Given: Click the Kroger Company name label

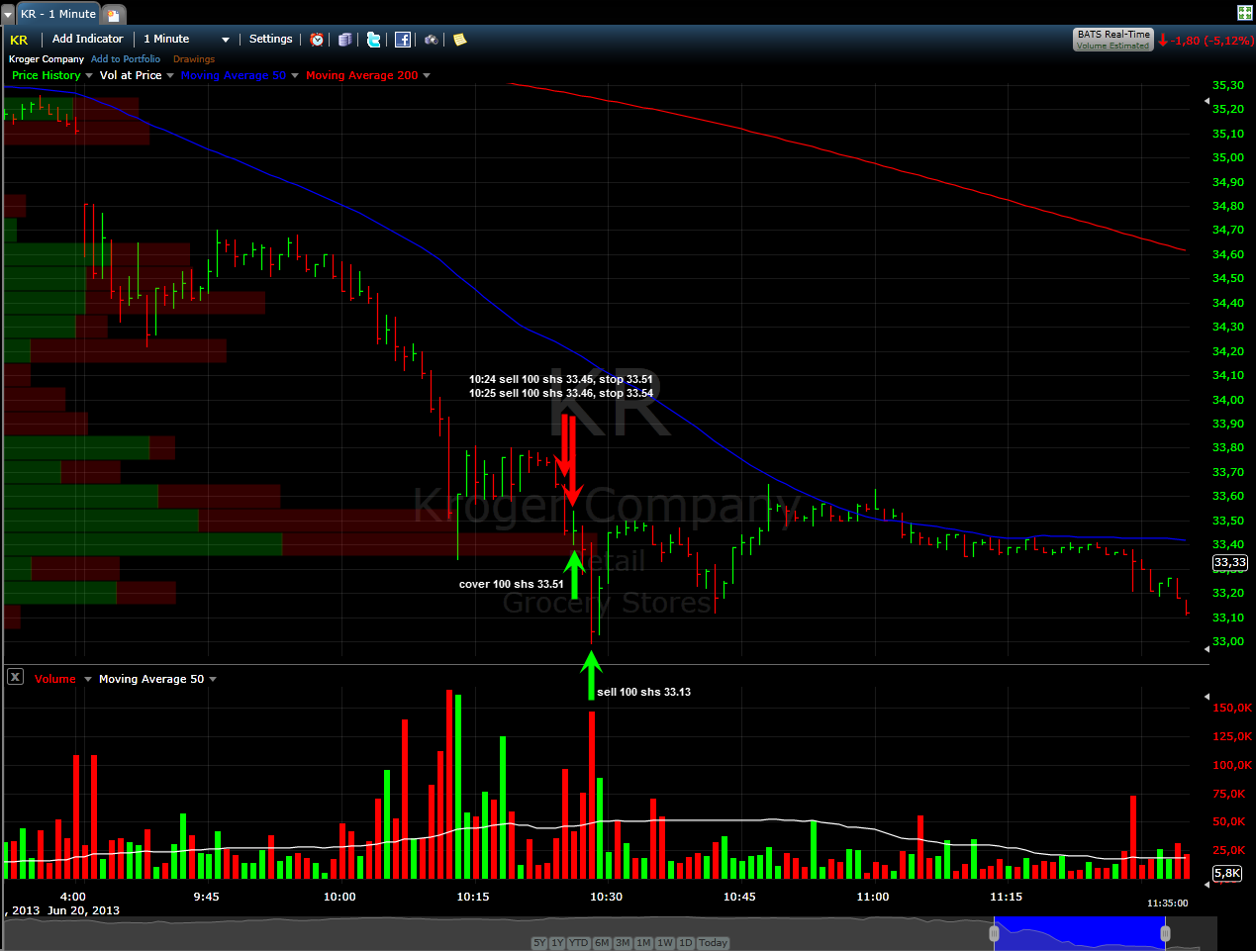Looking at the screenshot, I should [x=47, y=59].
